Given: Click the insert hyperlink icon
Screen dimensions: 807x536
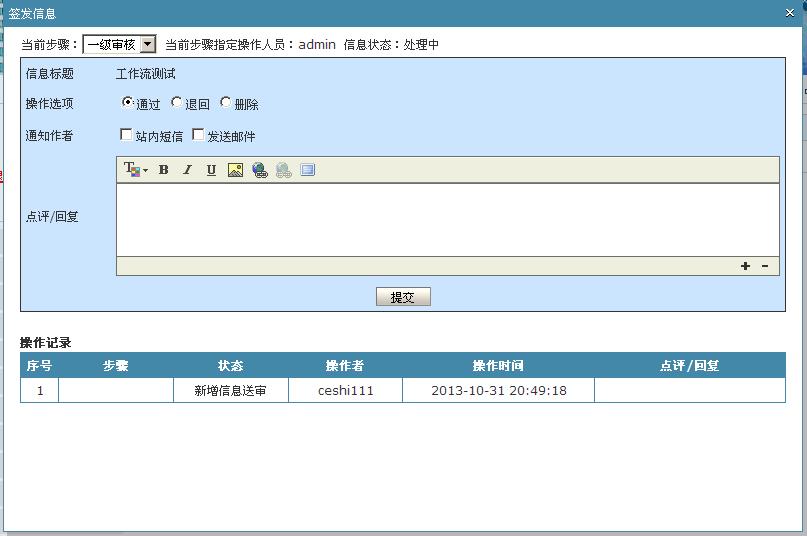Looking at the screenshot, I should (260, 170).
